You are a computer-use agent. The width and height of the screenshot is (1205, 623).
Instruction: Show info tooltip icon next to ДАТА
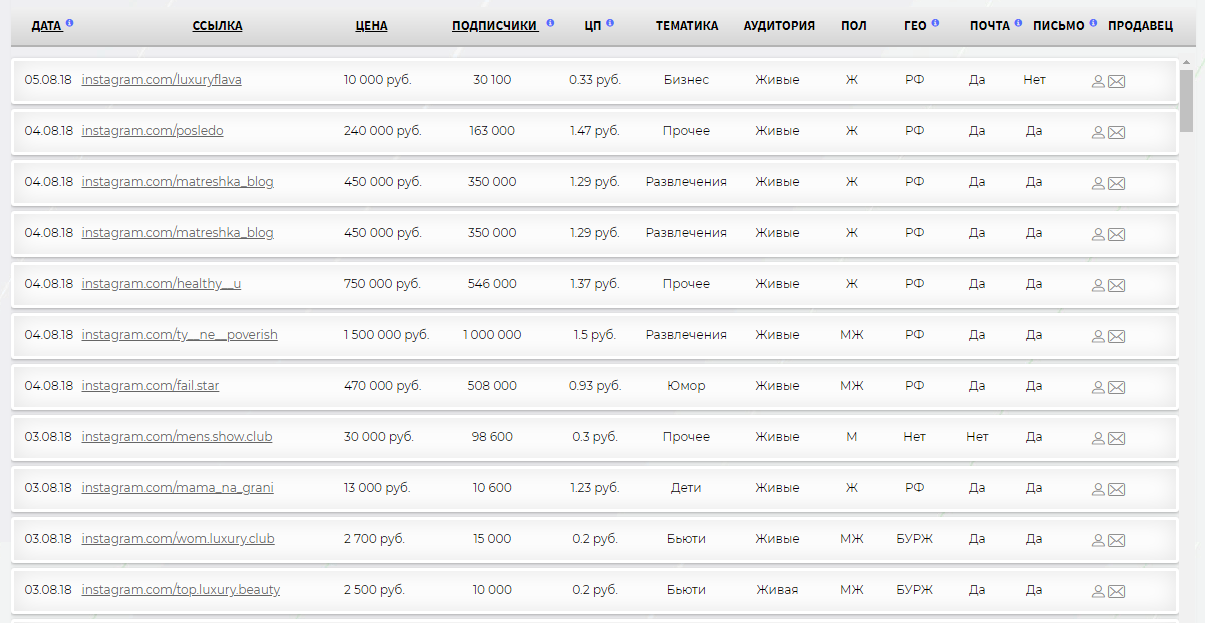(70, 23)
